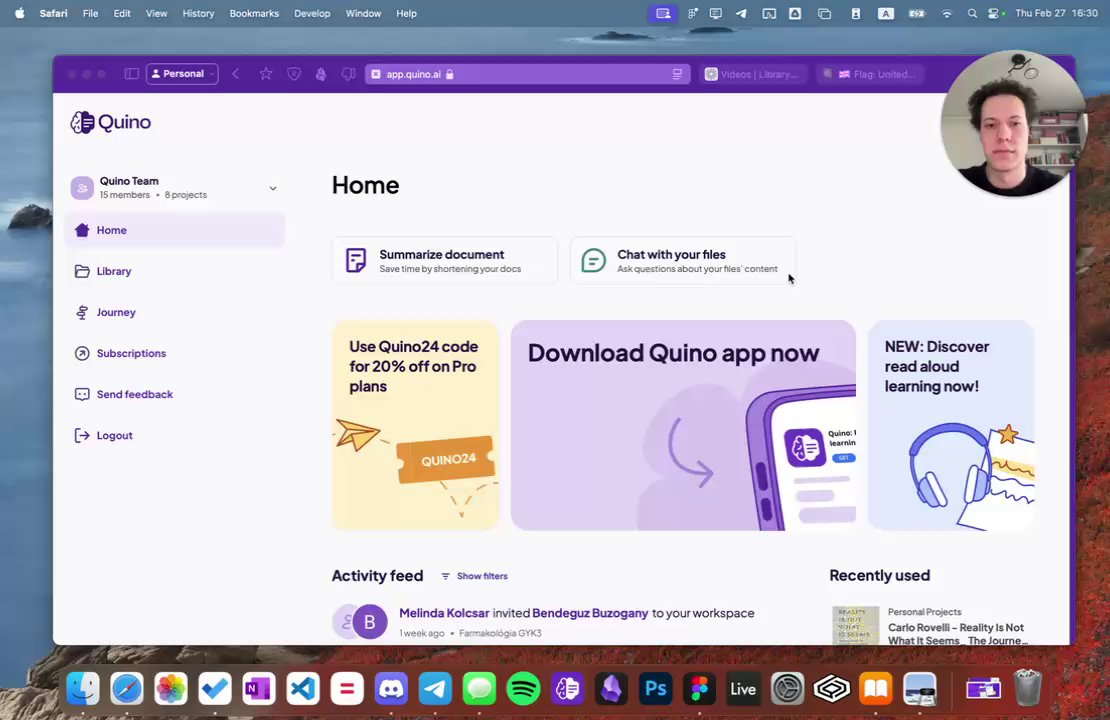Open Telegram from the Dock
The width and height of the screenshot is (1110, 720).
pyautogui.click(x=435, y=688)
